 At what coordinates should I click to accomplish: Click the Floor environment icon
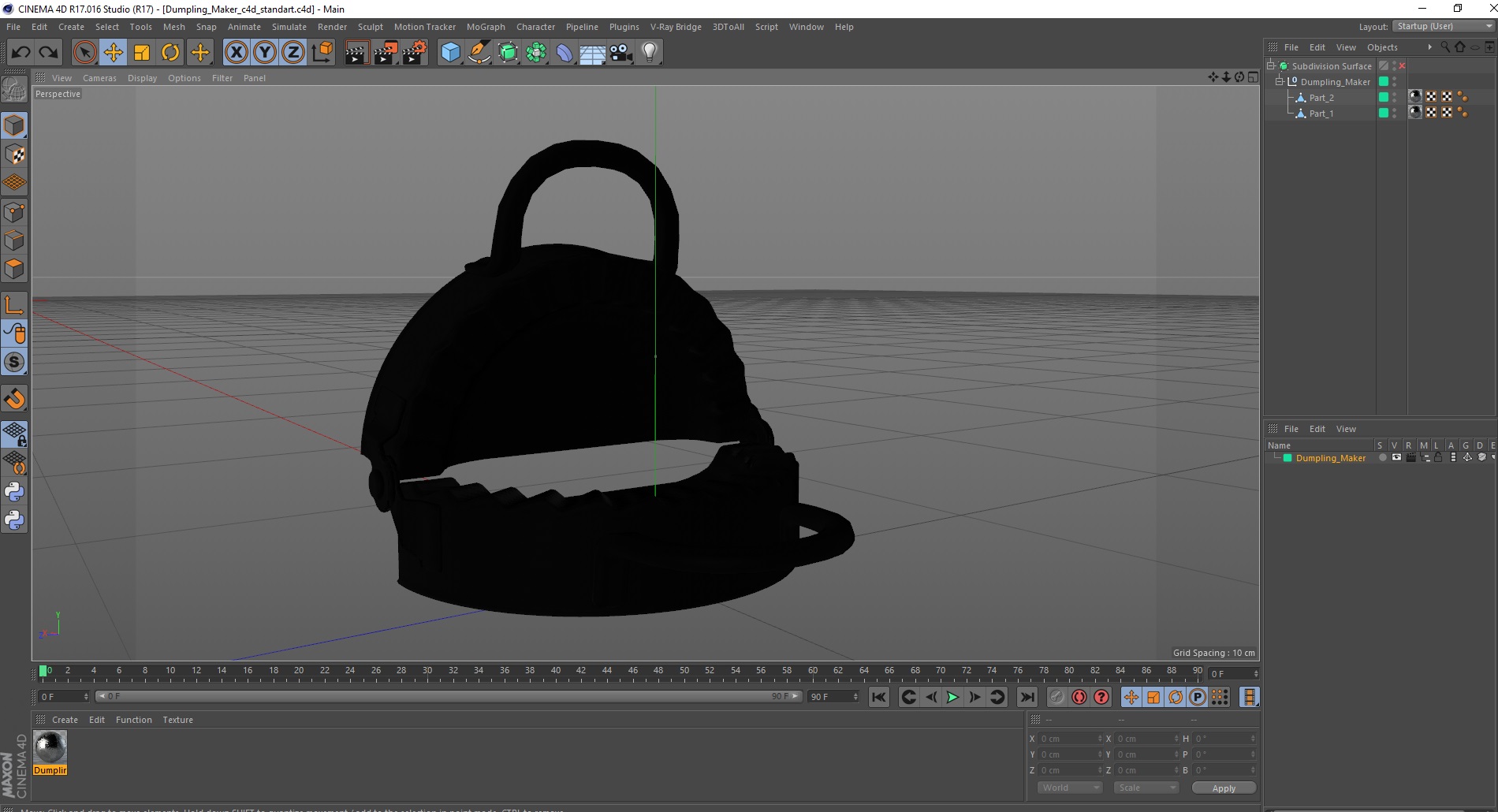click(592, 53)
